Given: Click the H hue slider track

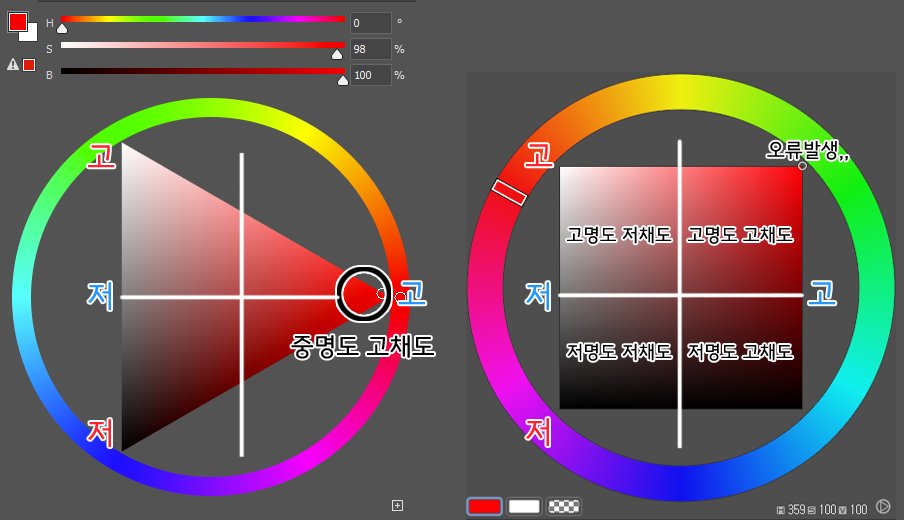Looking at the screenshot, I should (203, 19).
